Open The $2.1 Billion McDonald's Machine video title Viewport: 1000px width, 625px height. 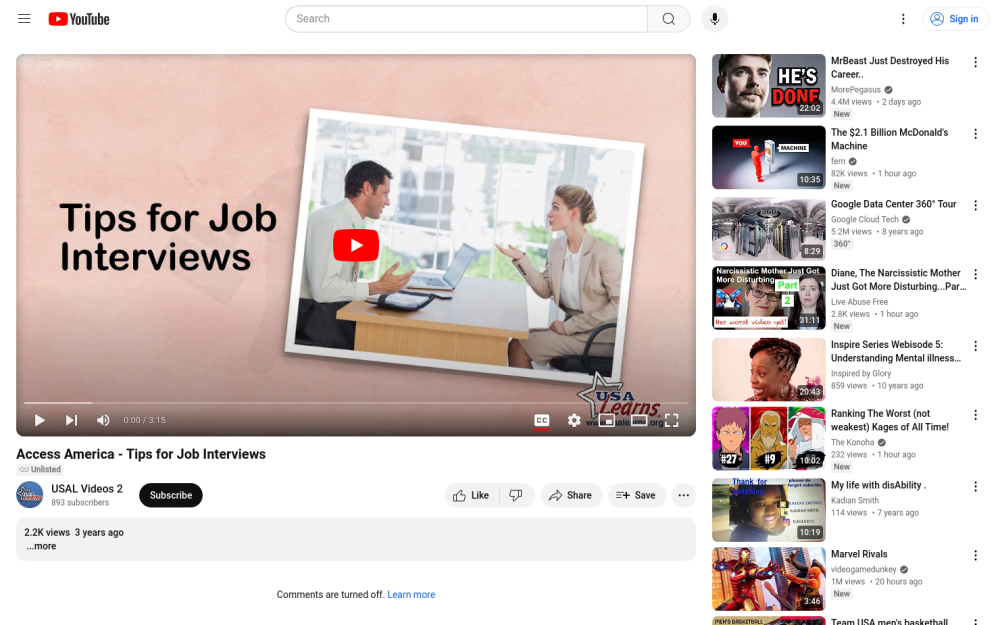890,139
